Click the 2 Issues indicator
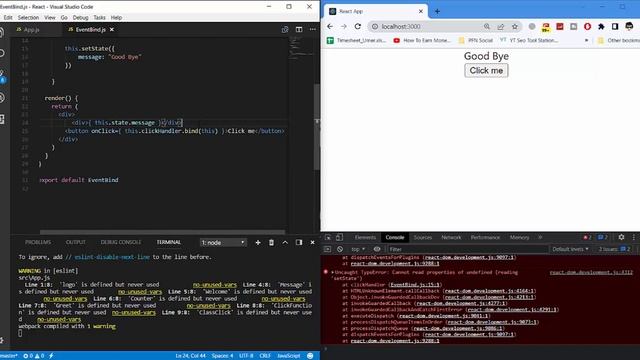The width and height of the screenshot is (640, 360). click(x=614, y=249)
